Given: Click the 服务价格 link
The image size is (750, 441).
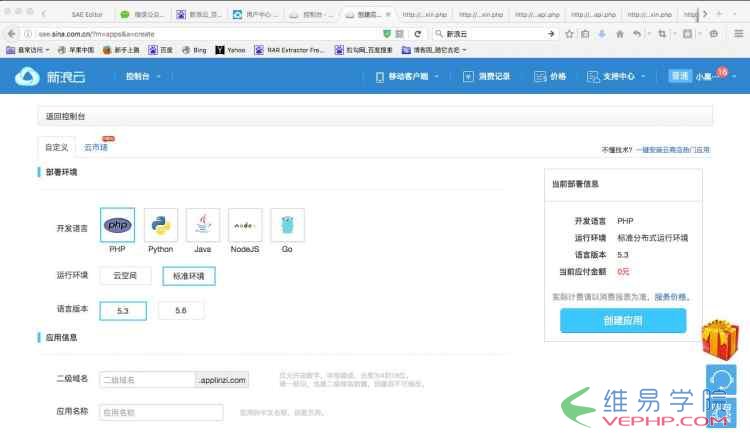Looking at the screenshot, I should click(671, 297).
